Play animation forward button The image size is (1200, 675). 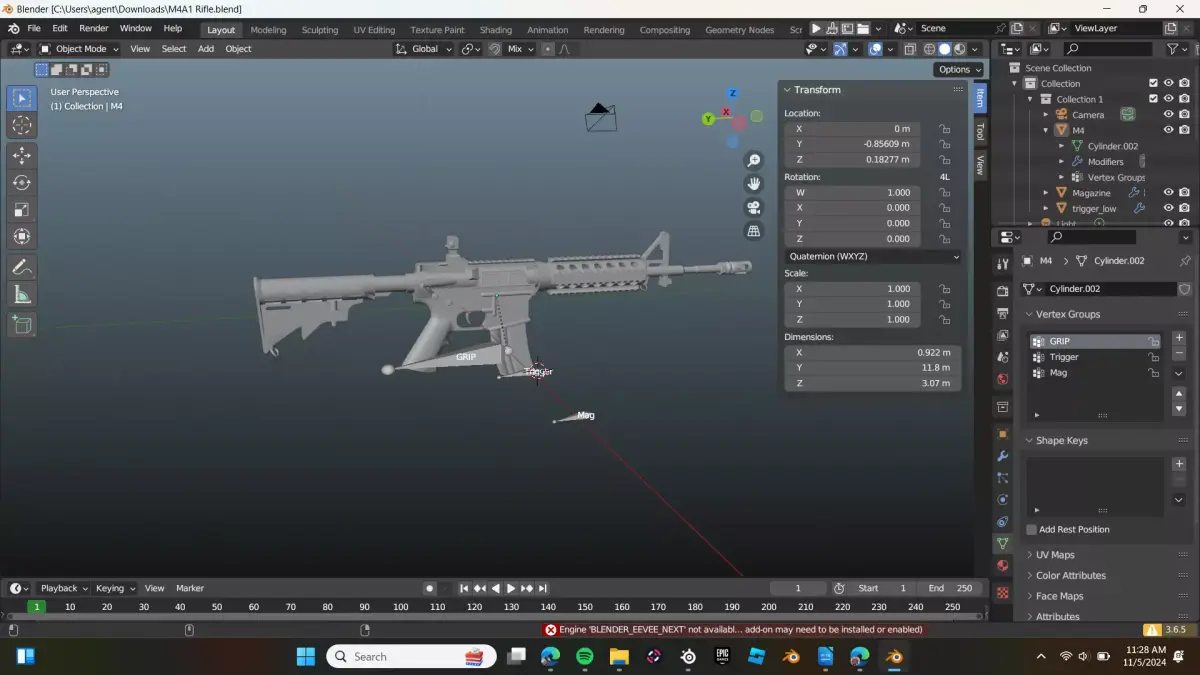click(x=511, y=588)
